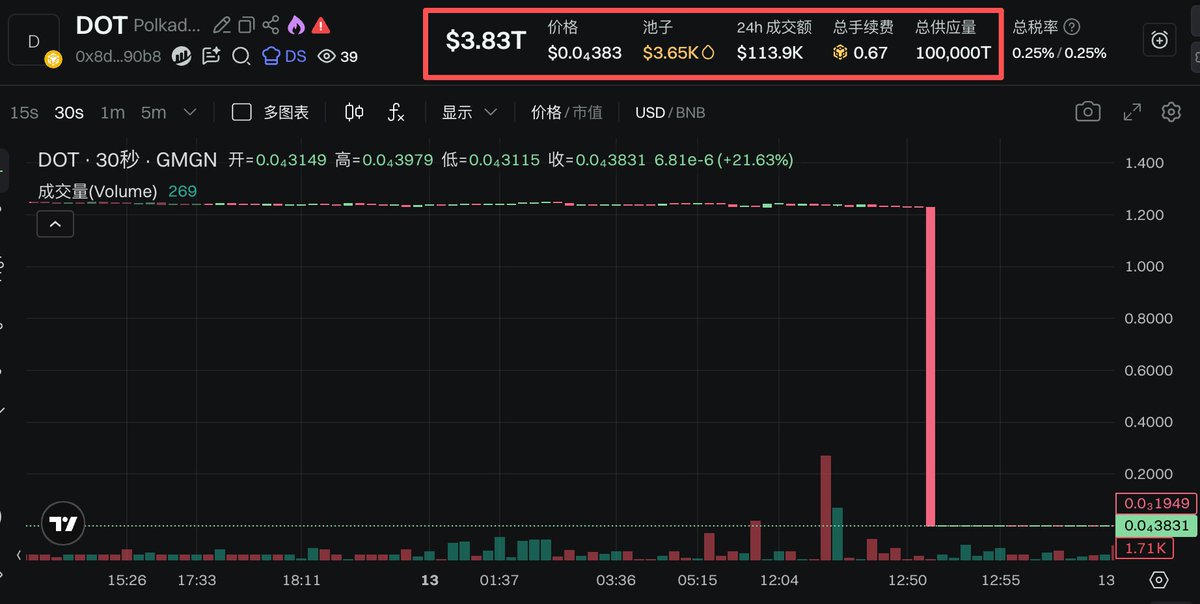The width and height of the screenshot is (1200, 604).
Task: Click the red 1.71K volume label
Action: pos(1145,548)
